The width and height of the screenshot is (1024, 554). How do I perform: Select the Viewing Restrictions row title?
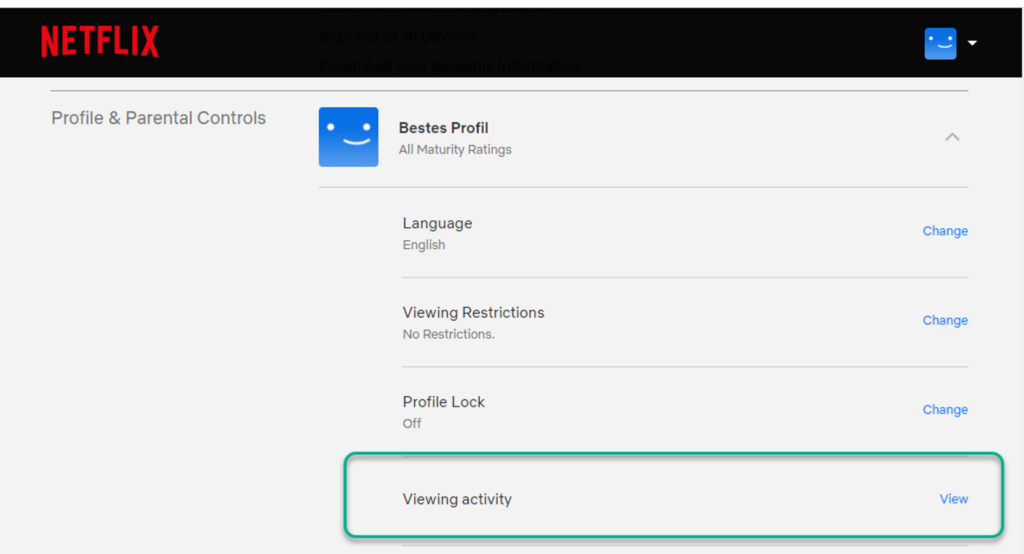coord(473,312)
